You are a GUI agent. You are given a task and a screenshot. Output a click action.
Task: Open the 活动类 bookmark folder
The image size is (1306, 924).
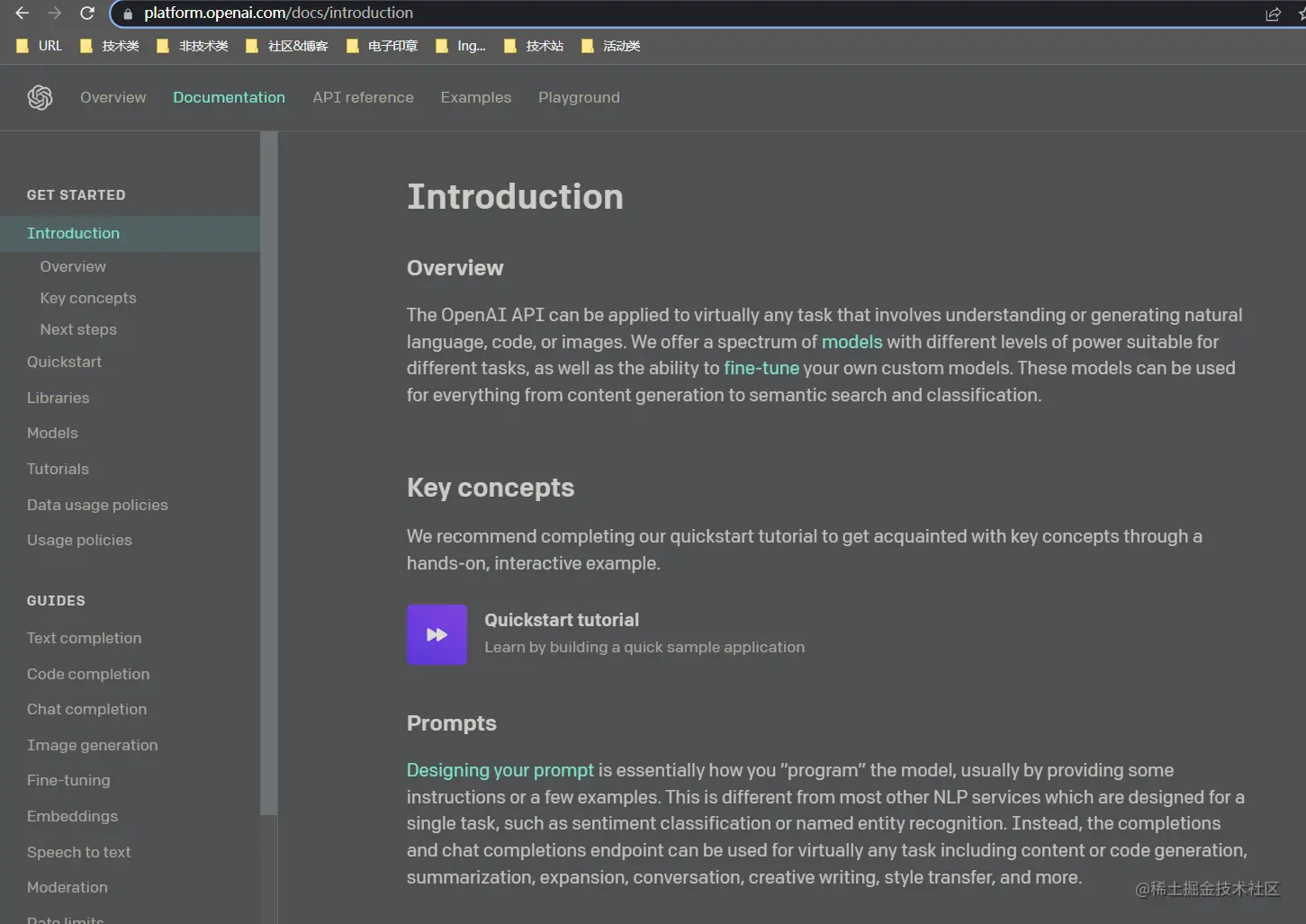click(x=610, y=46)
